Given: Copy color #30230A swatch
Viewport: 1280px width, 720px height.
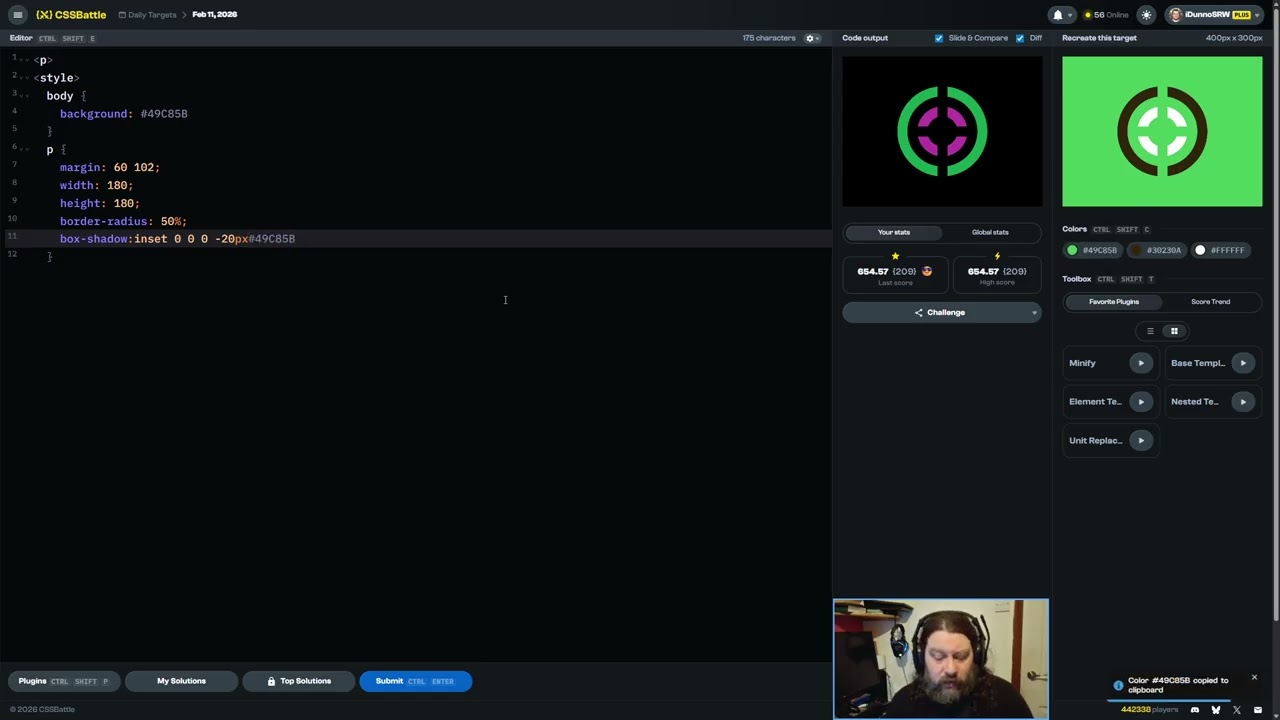Looking at the screenshot, I should coord(1156,250).
